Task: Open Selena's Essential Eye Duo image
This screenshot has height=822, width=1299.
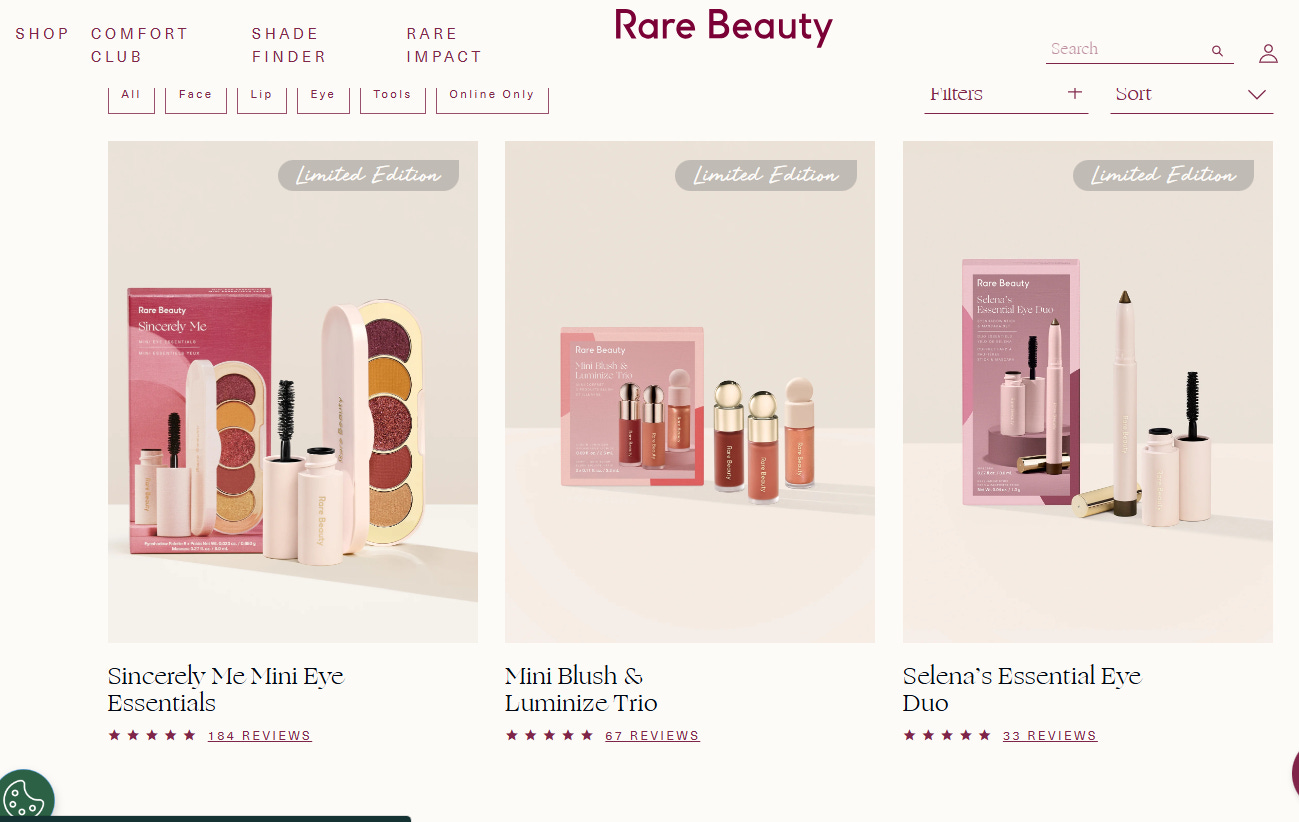Action: pyautogui.click(x=1088, y=392)
